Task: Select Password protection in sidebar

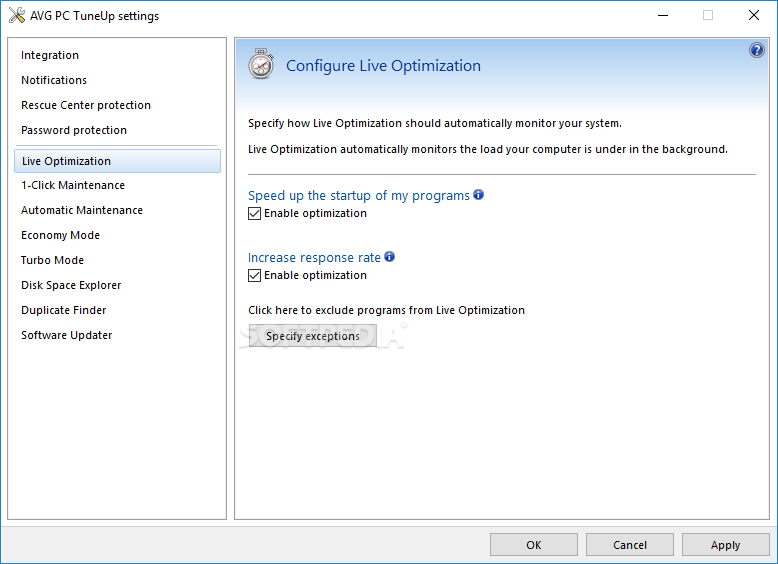Action: 74,130
